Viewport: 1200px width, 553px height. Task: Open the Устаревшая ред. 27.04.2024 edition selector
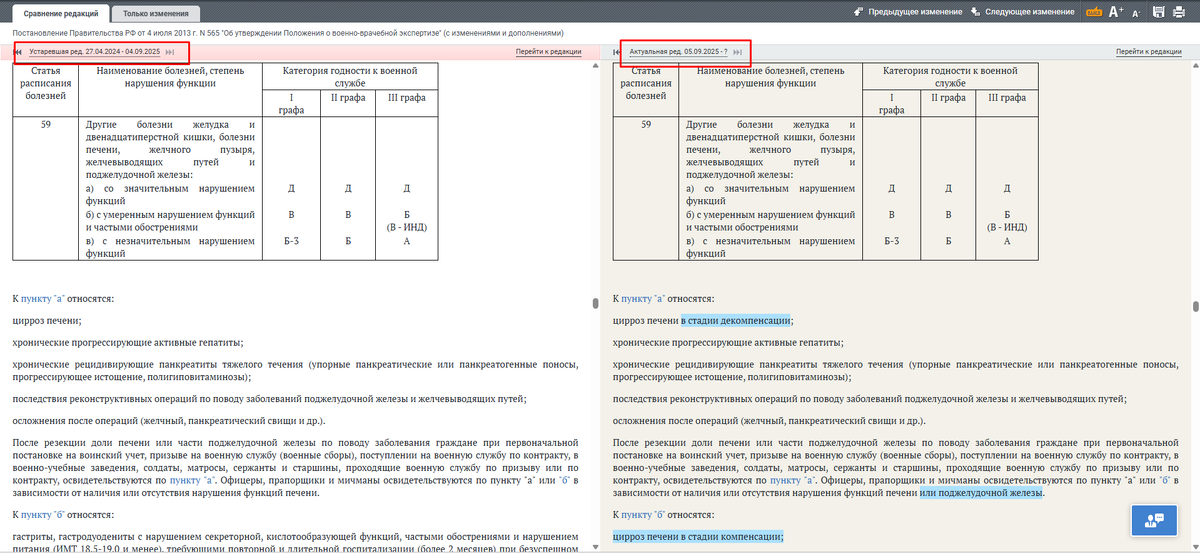[95, 51]
